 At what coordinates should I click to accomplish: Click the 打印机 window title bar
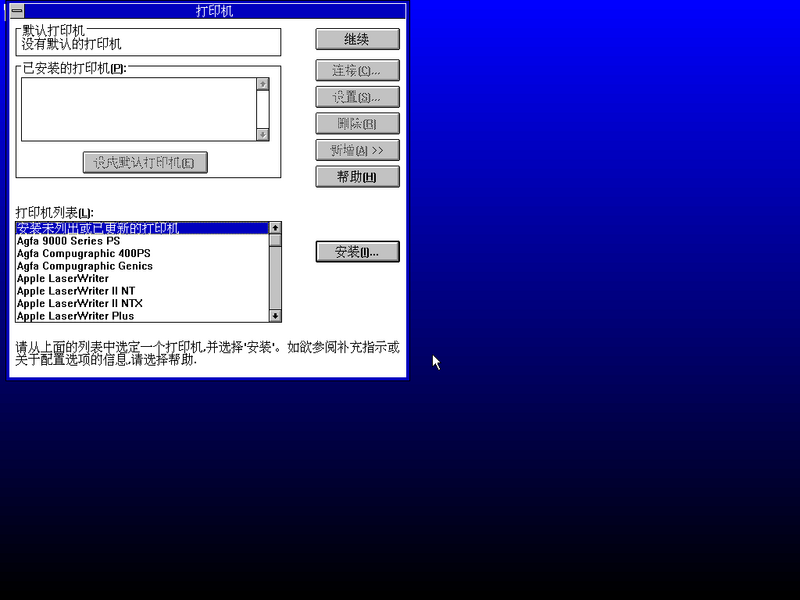point(214,11)
